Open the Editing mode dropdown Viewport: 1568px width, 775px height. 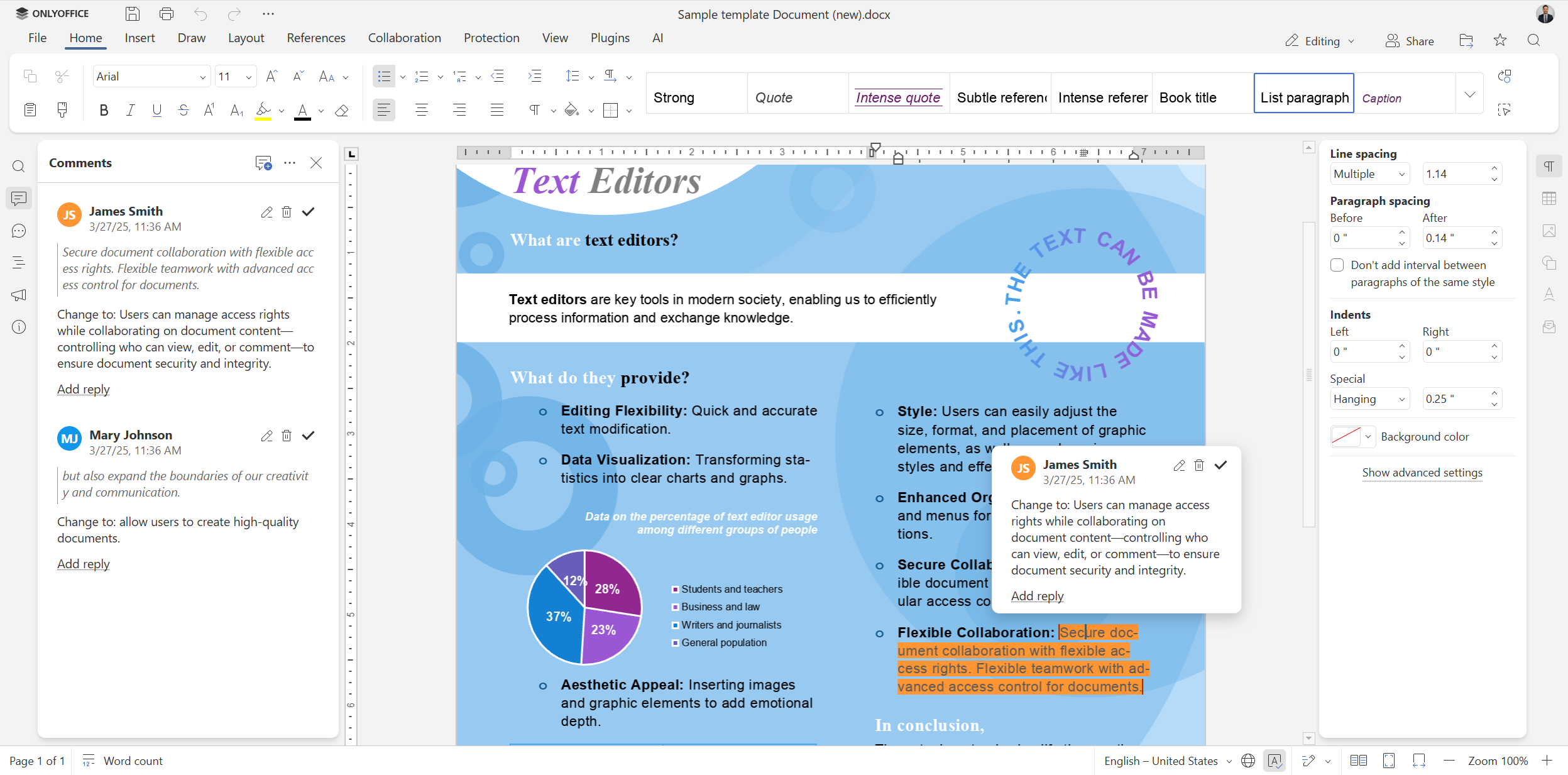1319,41
